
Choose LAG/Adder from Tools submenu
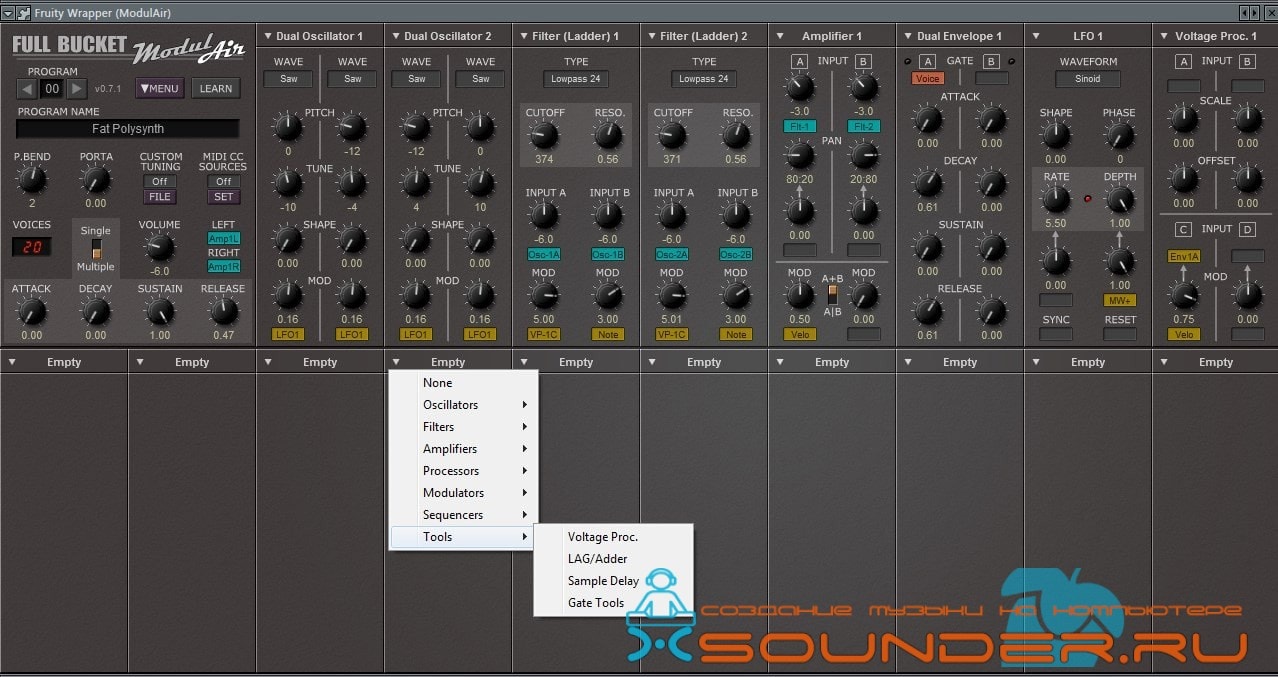pyautogui.click(x=613, y=559)
